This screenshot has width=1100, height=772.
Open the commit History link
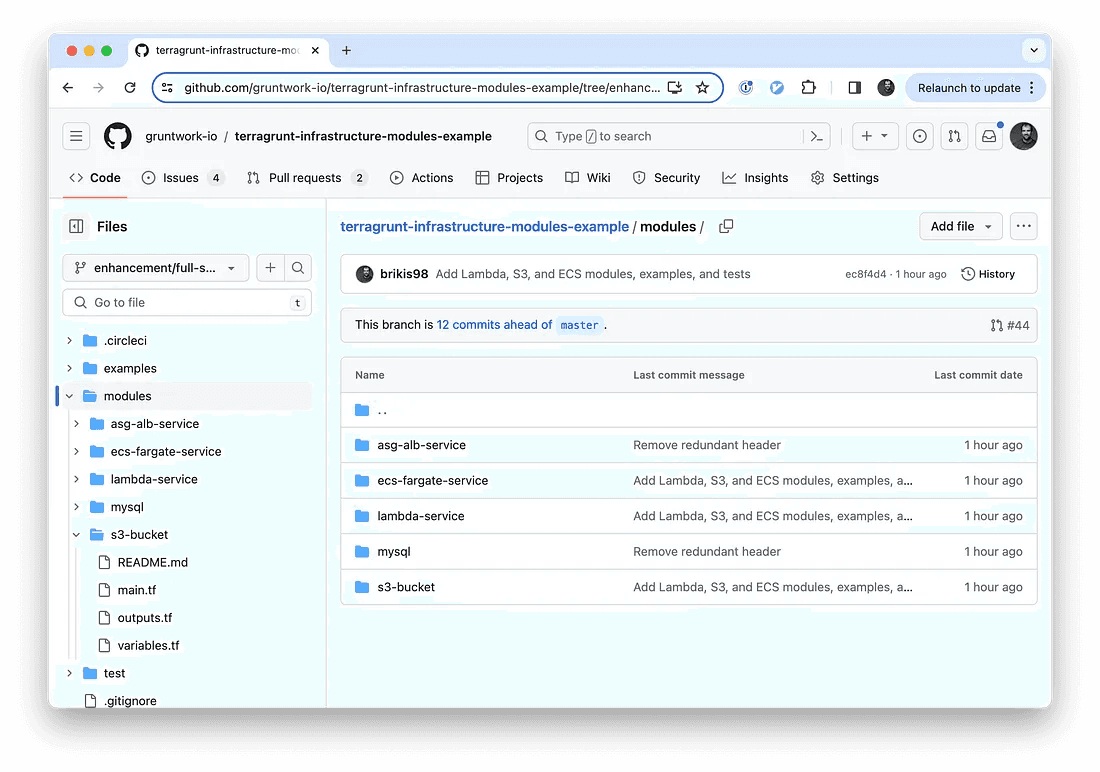click(988, 274)
